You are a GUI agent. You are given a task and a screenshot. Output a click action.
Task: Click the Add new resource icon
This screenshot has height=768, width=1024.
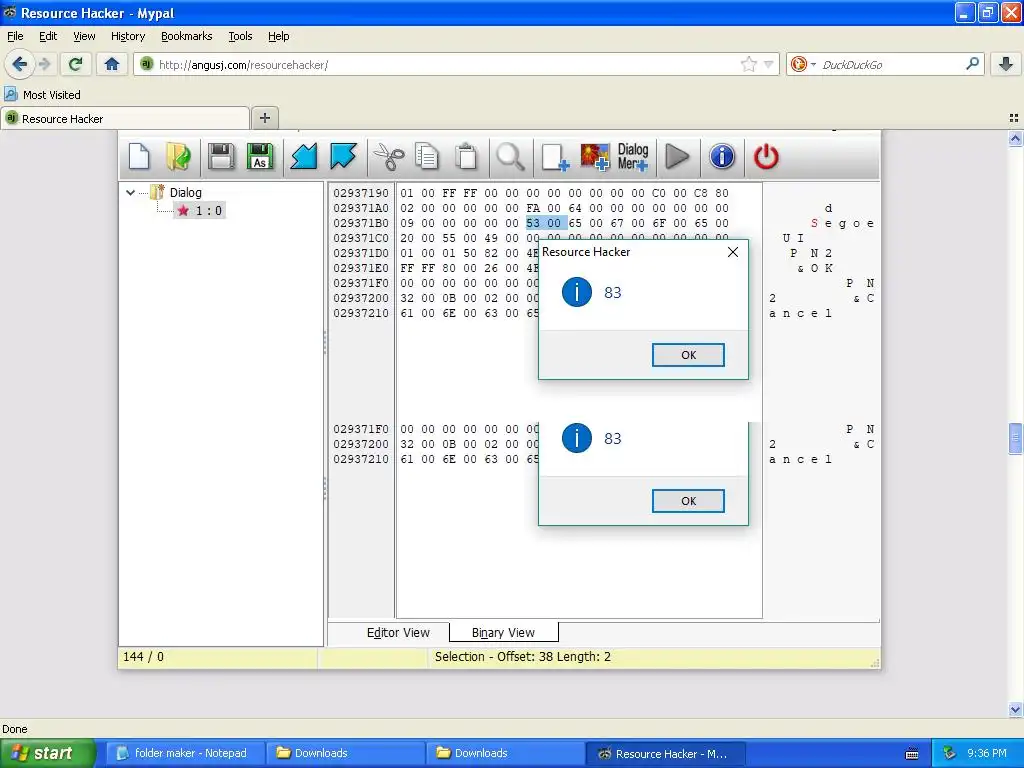tap(555, 157)
